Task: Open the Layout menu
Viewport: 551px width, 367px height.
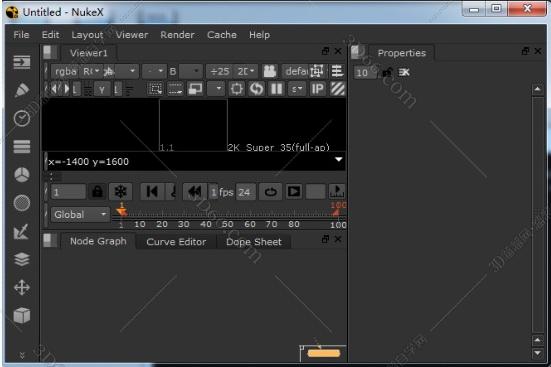Action: (87, 35)
